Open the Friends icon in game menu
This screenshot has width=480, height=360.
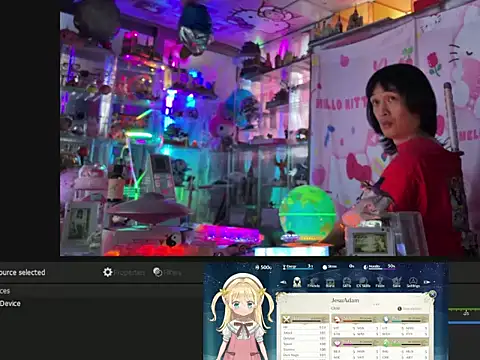pyautogui.click(x=313, y=282)
